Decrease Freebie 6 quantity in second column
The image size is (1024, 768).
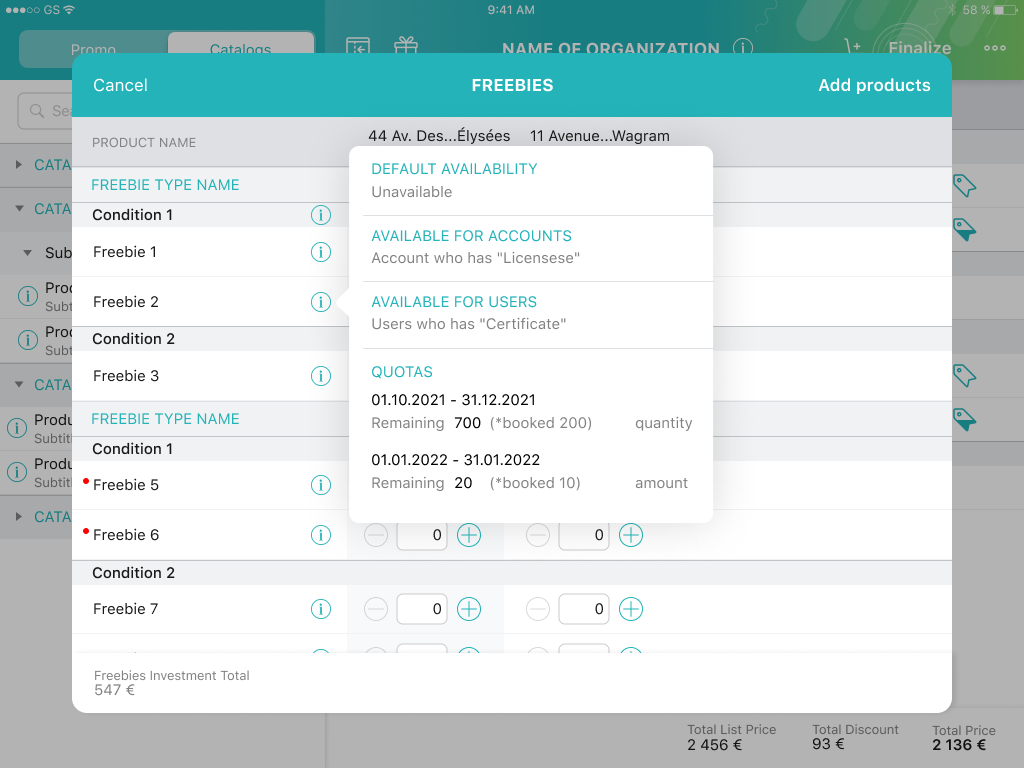[538, 535]
